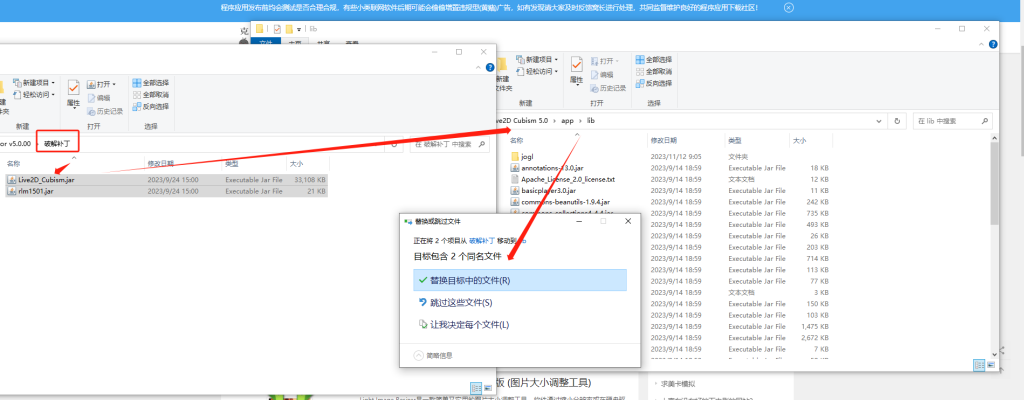
Task: Refresh the lib folder view
Action: coord(897,121)
